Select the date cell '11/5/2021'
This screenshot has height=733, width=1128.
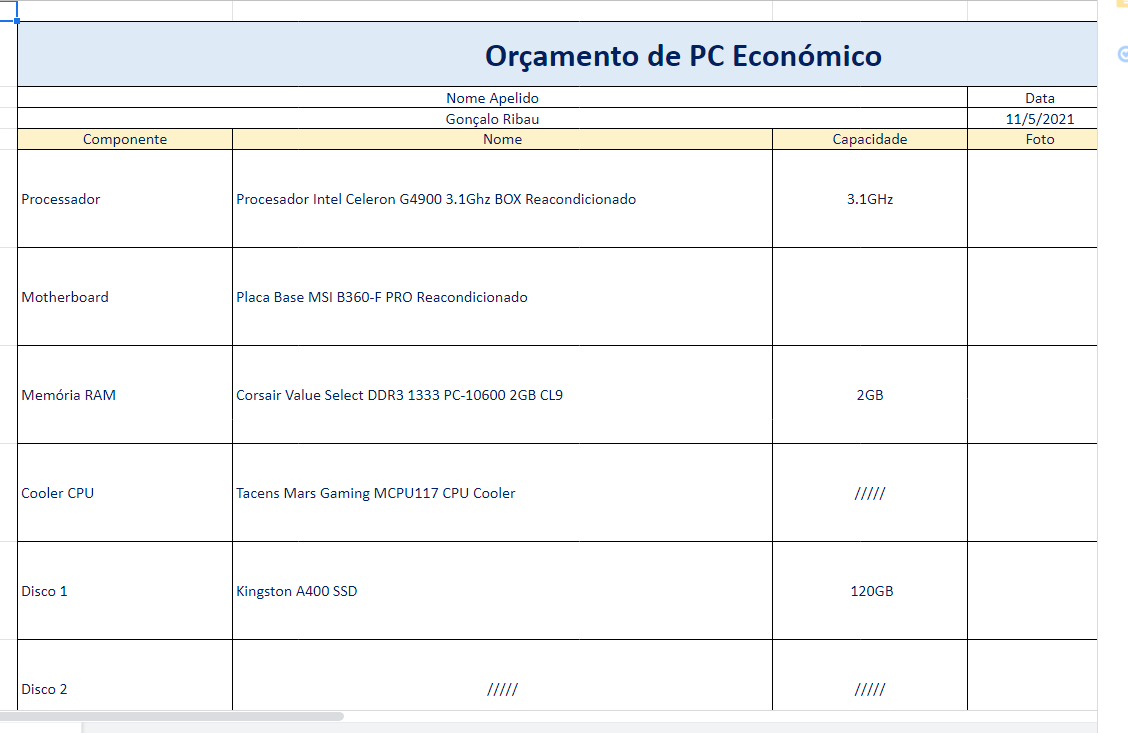pyautogui.click(x=1032, y=119)
